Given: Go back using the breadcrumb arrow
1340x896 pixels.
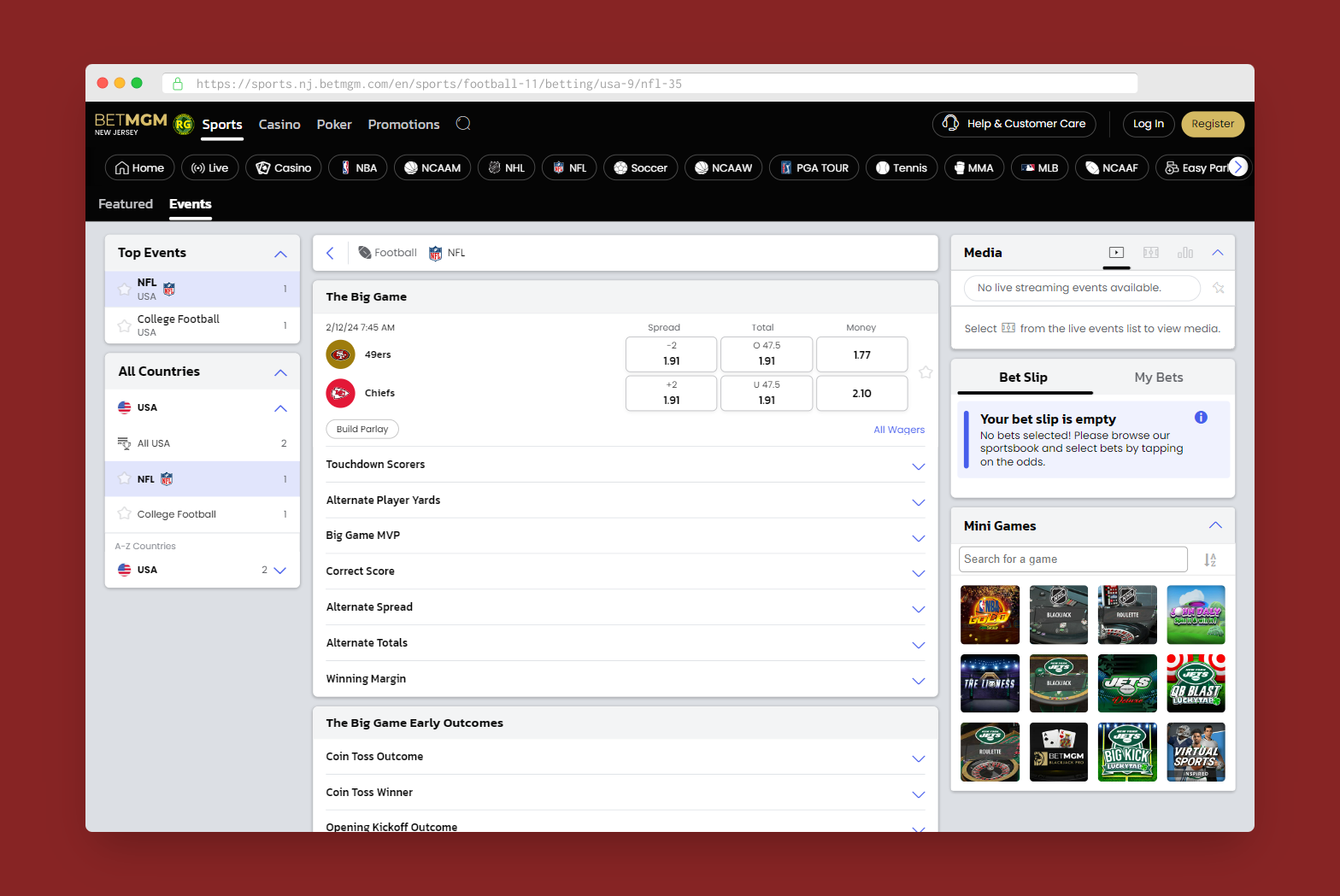Looking at the screenshot, I should click(x=330, y=253).
